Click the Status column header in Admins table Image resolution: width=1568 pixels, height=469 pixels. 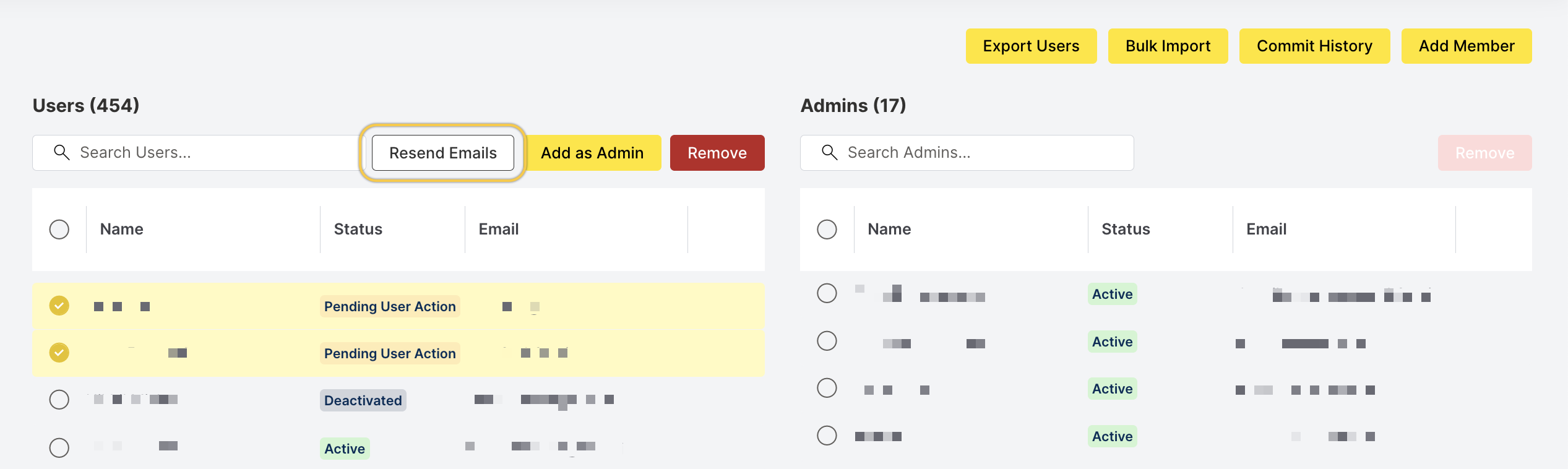1126,230
